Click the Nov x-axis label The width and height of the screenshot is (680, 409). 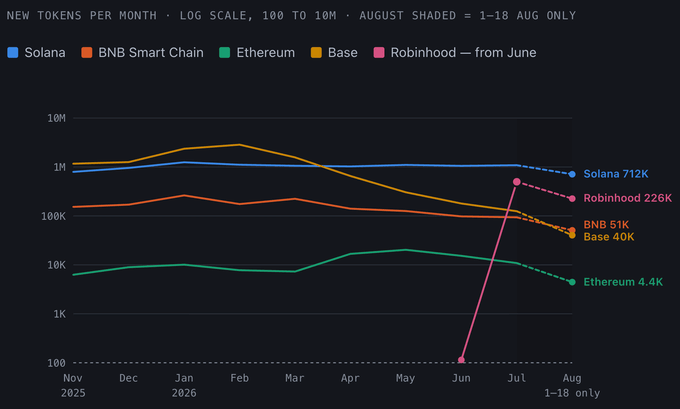(x=73, y=378)
